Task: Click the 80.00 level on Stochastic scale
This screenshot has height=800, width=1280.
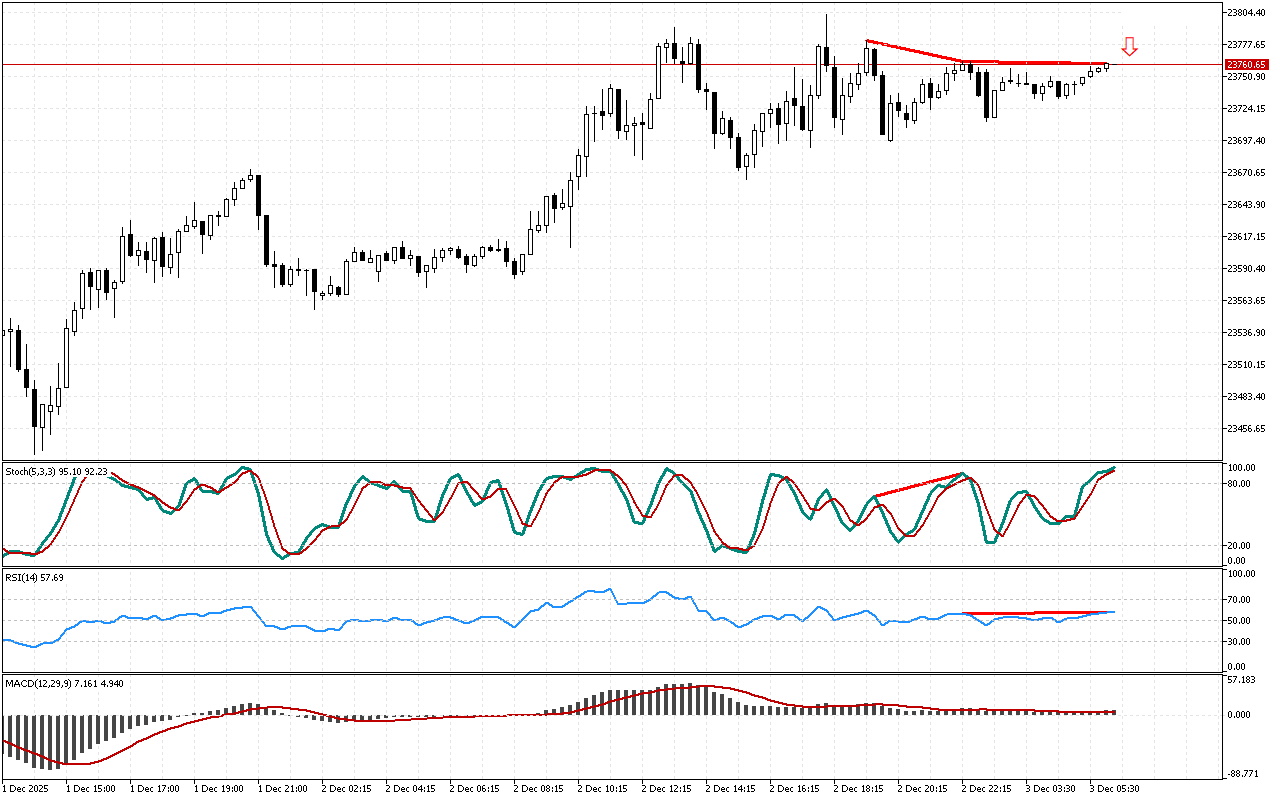Action: 1241,483
